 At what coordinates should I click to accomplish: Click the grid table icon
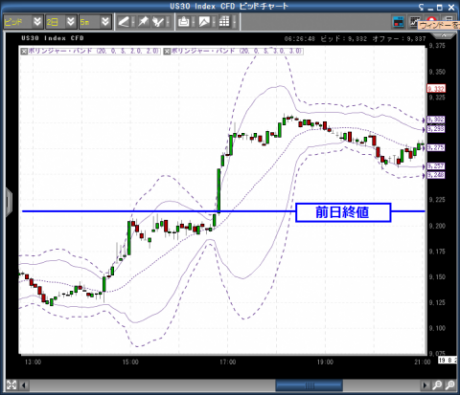(224, 22)
